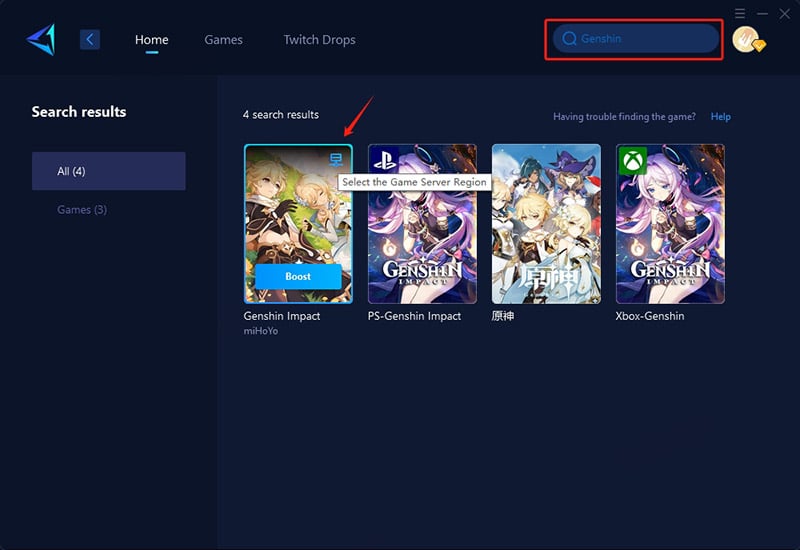Select the All (4) filter
The height and width of the screenshot is (550, 800).
(109, 171)
